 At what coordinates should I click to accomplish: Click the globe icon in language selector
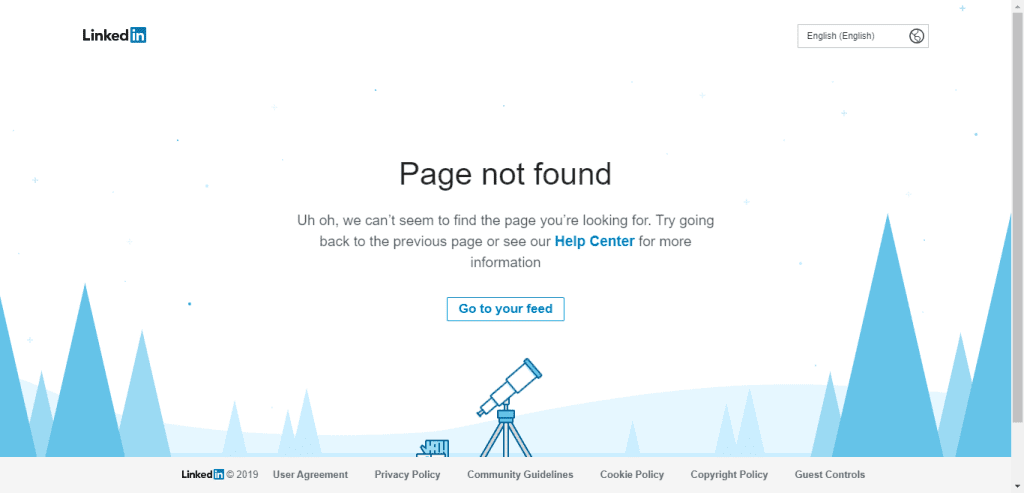click(x=916, y=36)
